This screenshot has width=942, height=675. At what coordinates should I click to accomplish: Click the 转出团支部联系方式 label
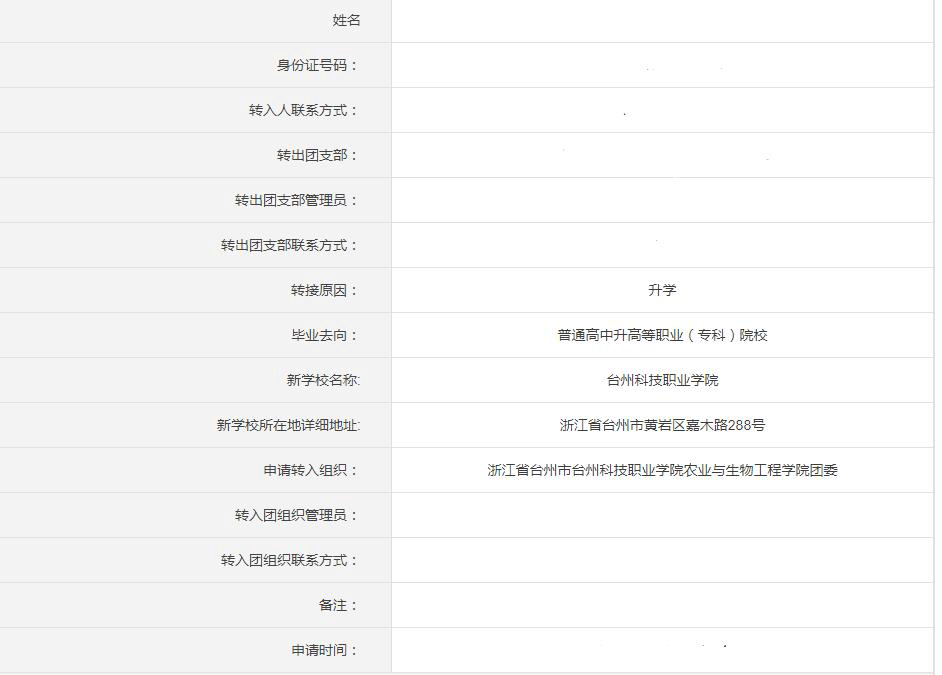(289, 245)
